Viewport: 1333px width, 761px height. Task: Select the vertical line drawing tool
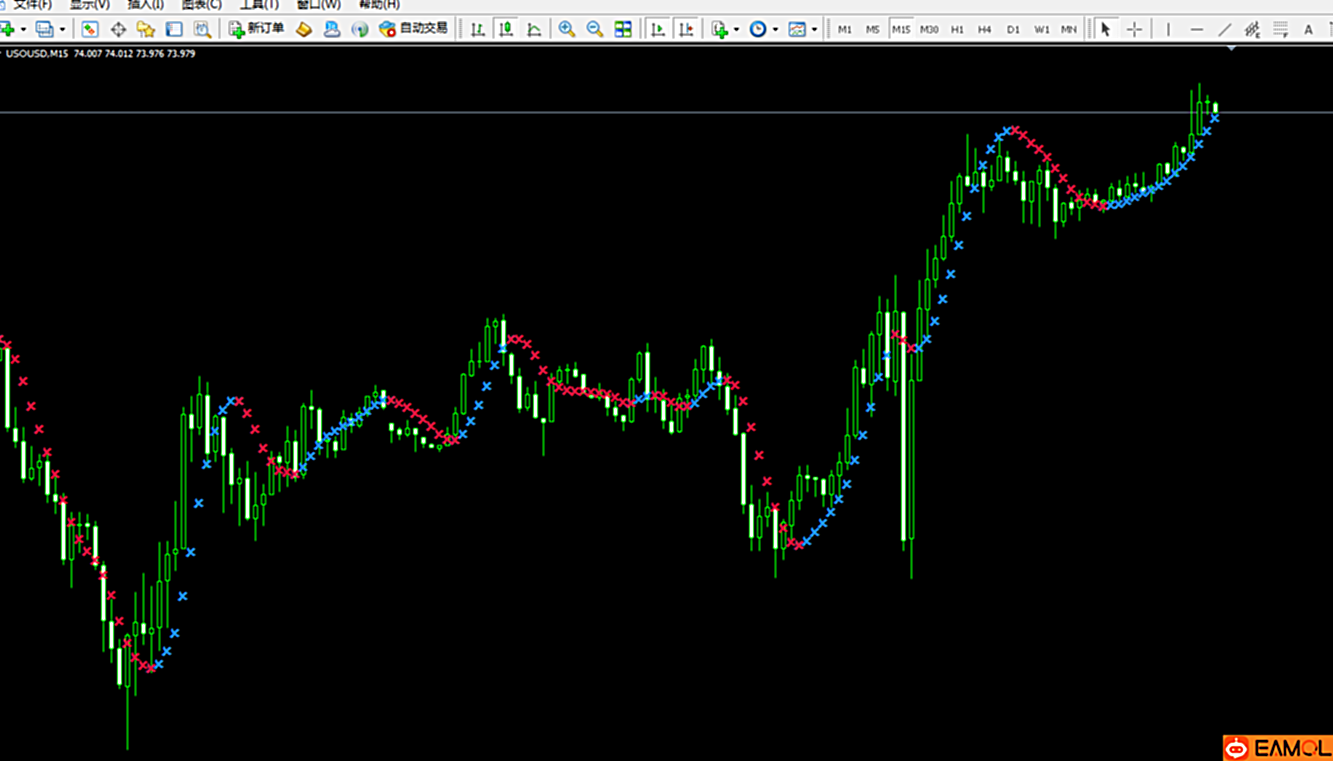point(1168,29)
